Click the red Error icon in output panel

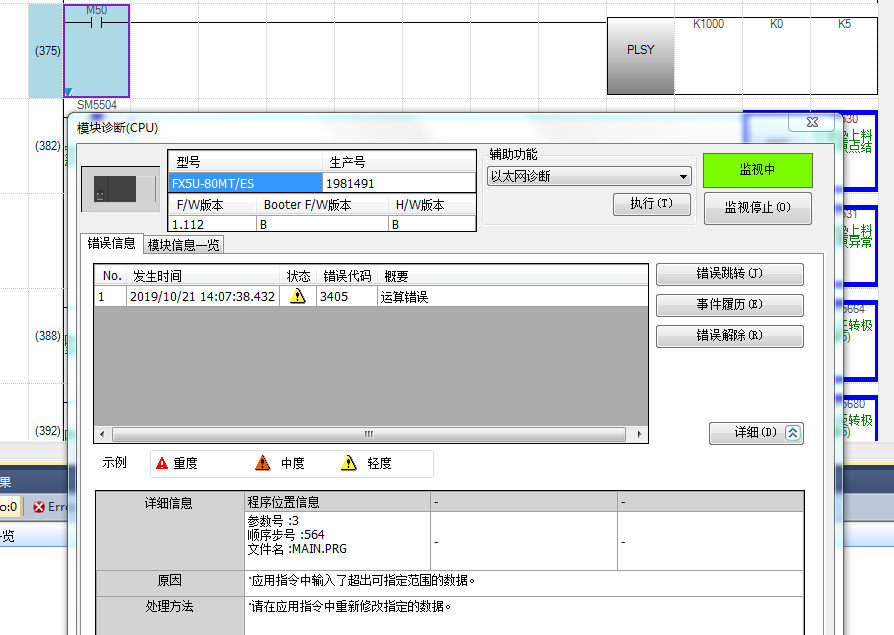tap(39, 507)
